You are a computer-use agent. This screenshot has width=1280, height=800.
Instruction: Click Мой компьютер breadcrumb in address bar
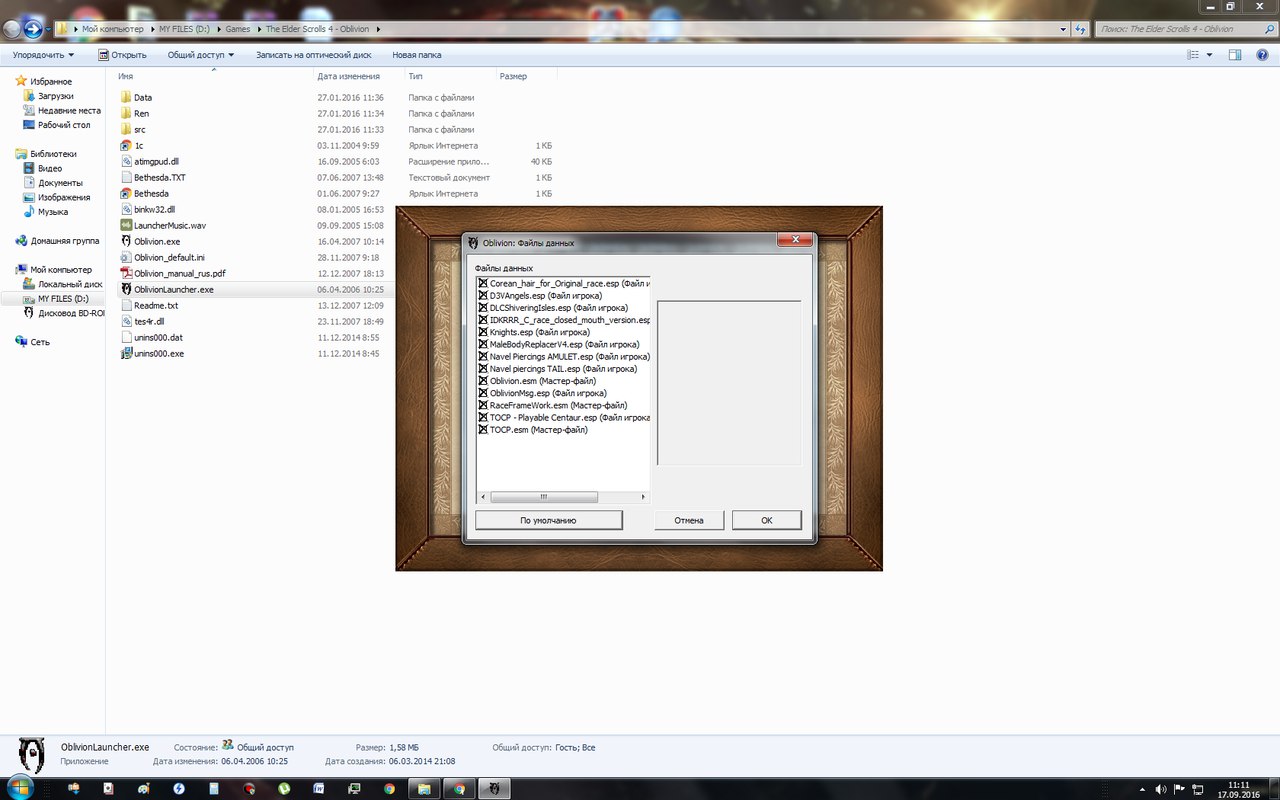[113, 29]
